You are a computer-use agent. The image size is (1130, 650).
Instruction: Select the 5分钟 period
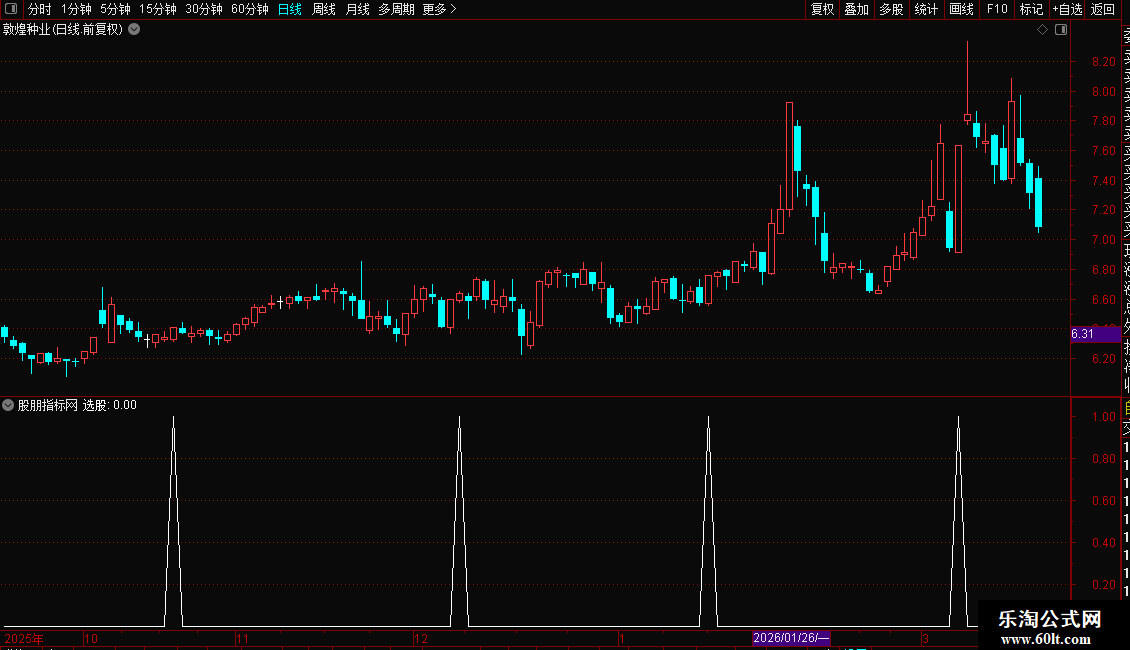click(x=115, y=9)
